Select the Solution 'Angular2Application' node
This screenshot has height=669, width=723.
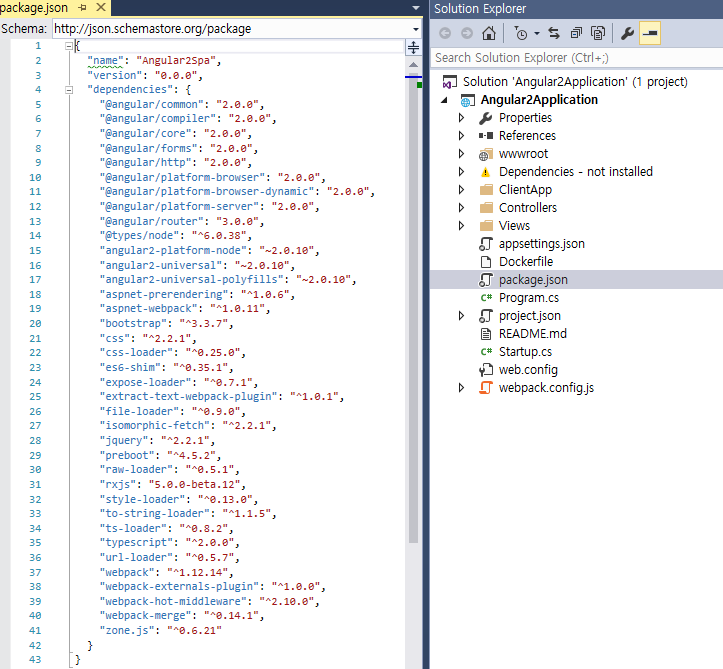(575, 82)
